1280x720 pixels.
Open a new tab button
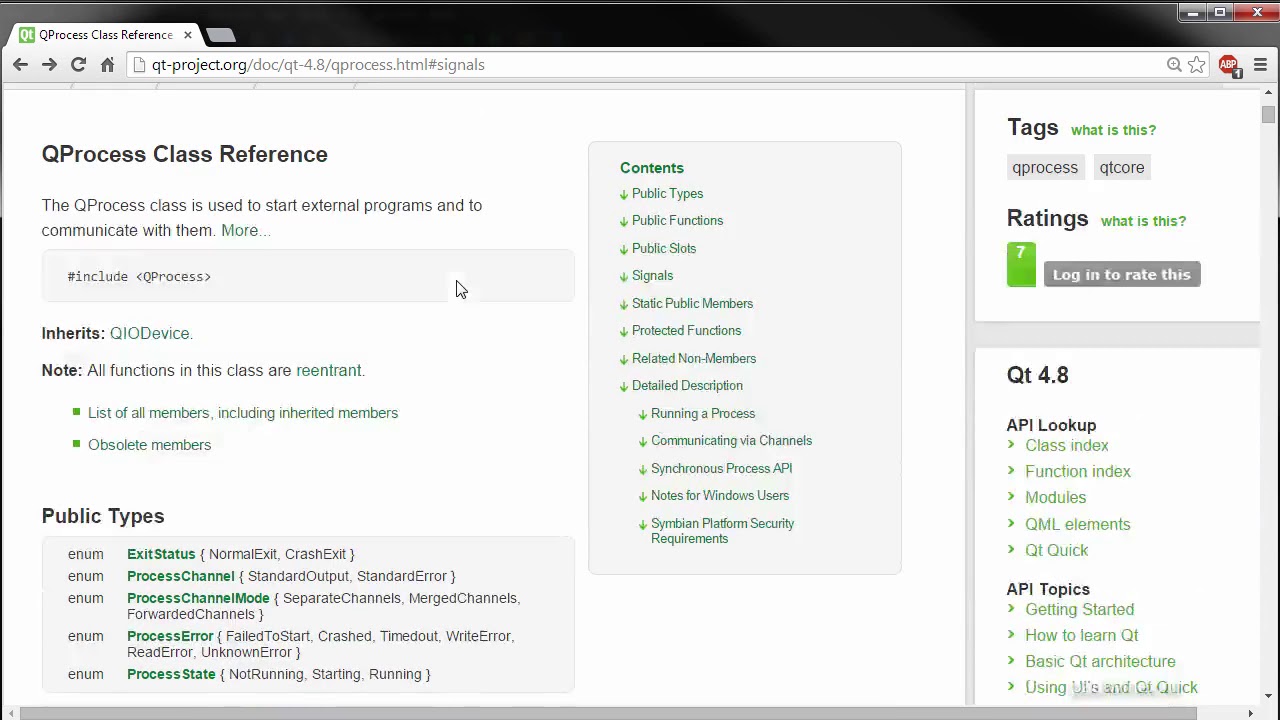tap(221, 35)
